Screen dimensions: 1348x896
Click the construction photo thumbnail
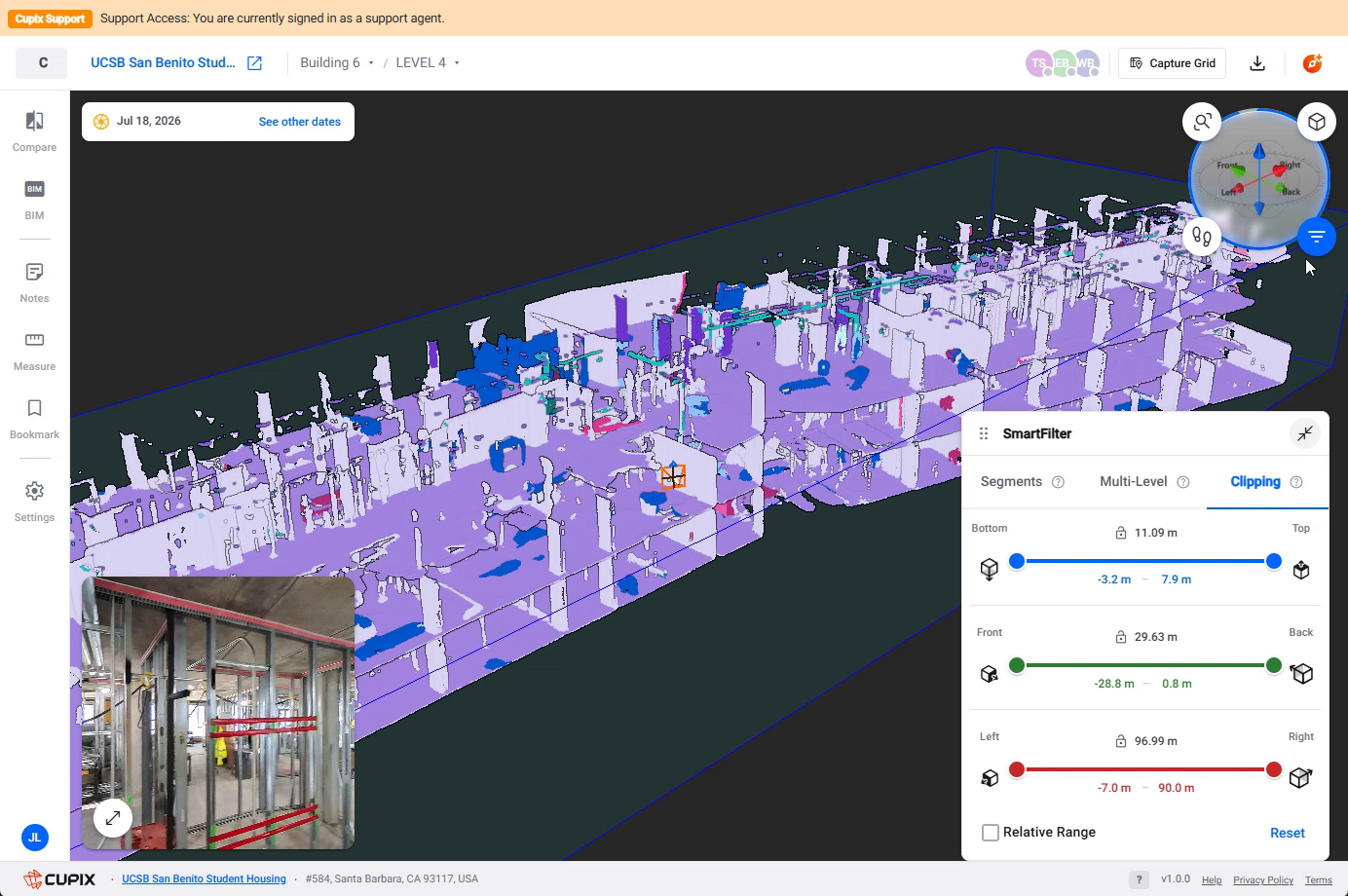(218, 713)
